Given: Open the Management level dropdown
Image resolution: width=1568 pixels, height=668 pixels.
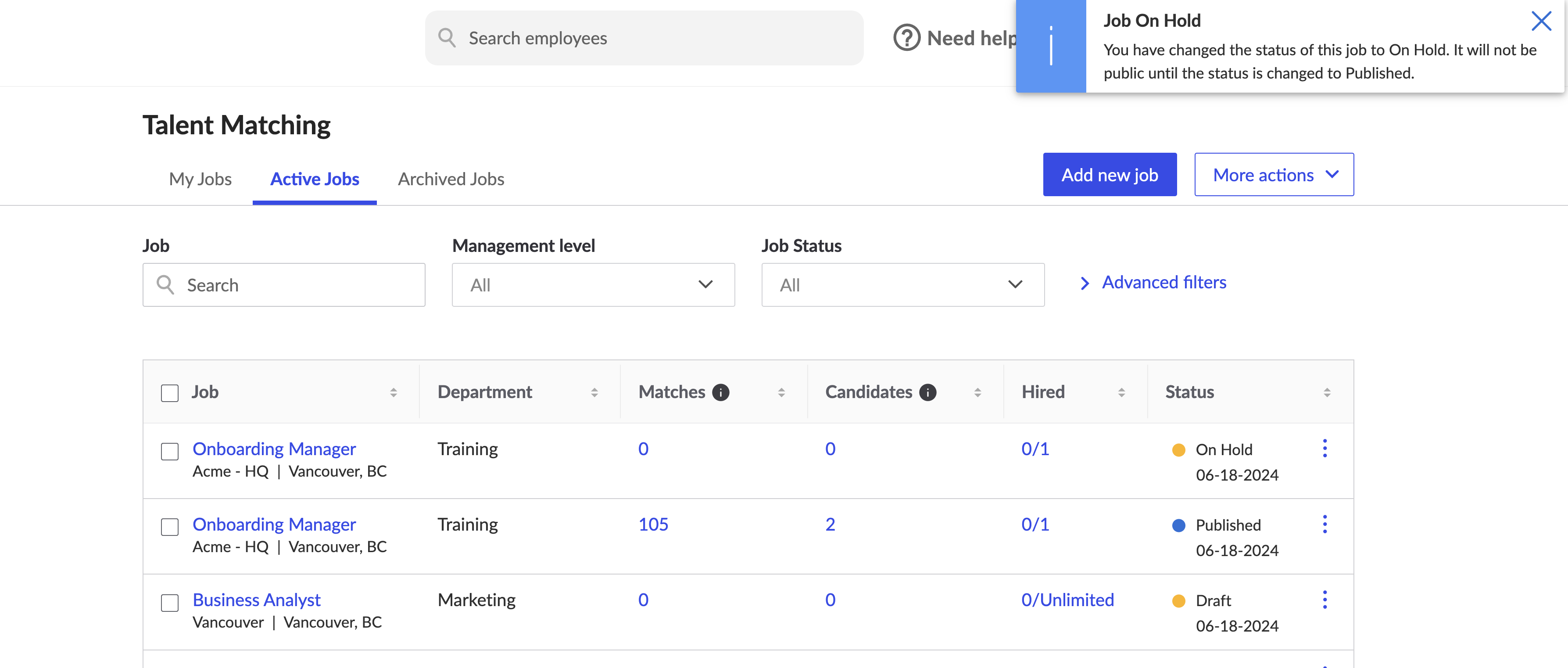Looking at the screenshot, I should [593, 284].
